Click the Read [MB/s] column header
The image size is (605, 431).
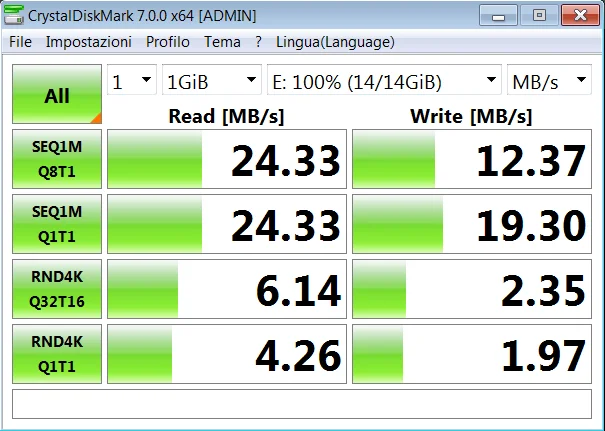pos(226,116)
